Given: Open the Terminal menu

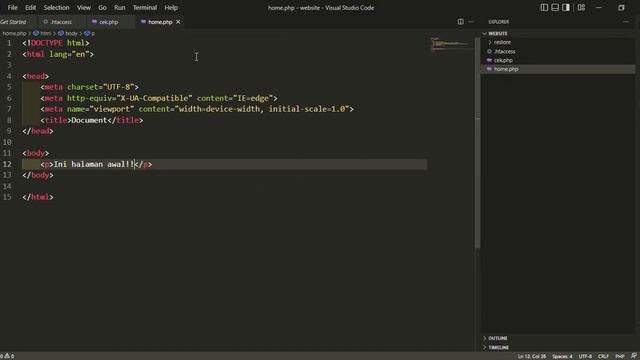Looking at the screenshot, I should pyautogui.click(x=144, y=7).
